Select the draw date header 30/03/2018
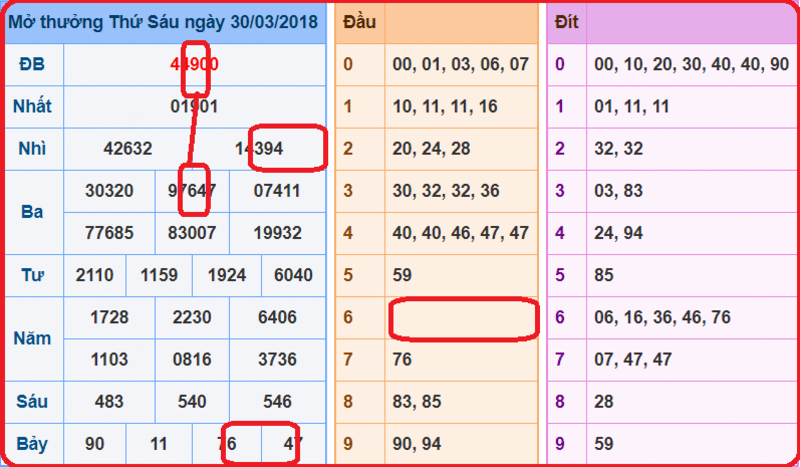Viewport: 800px width, 467px height. (x=274, y=22)
